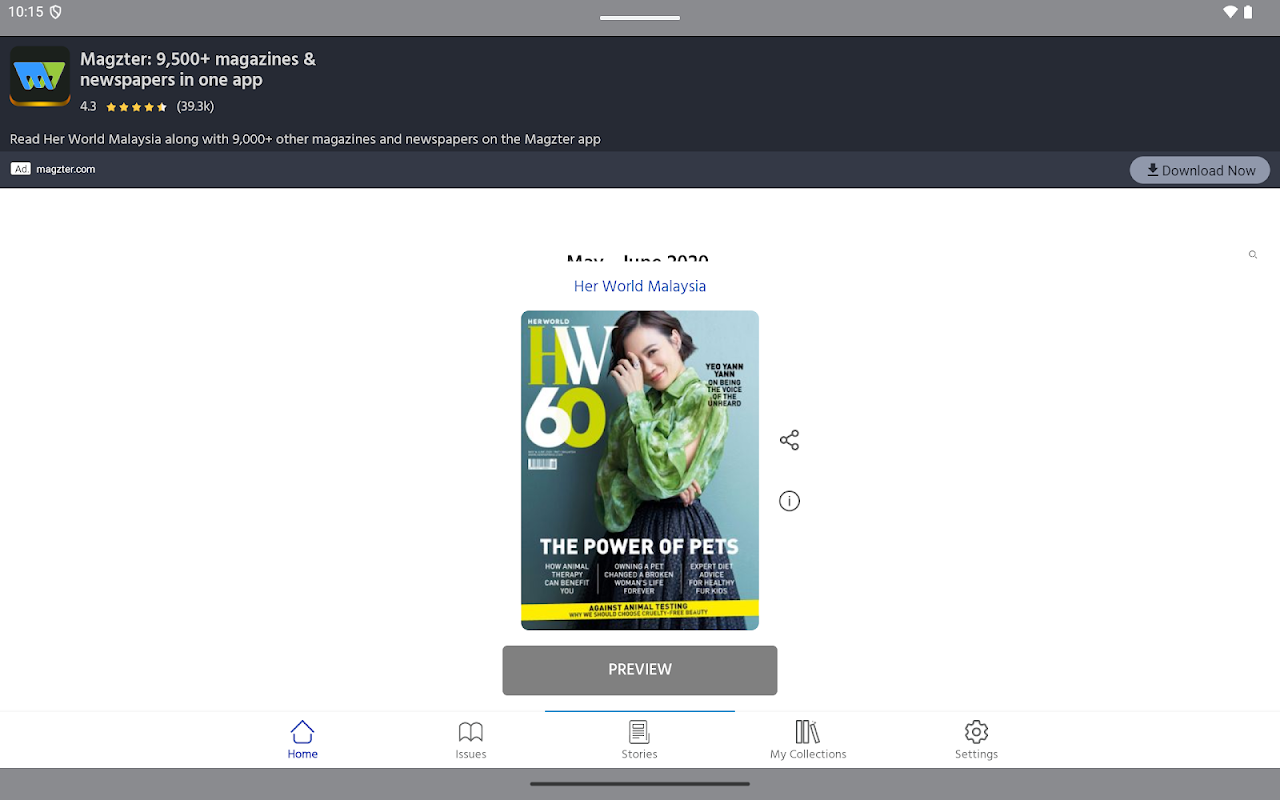Tap the Her World magazine cover thumbnail
The width and height of the screenshot is (1280, 800).
click(x=640, y=470)
